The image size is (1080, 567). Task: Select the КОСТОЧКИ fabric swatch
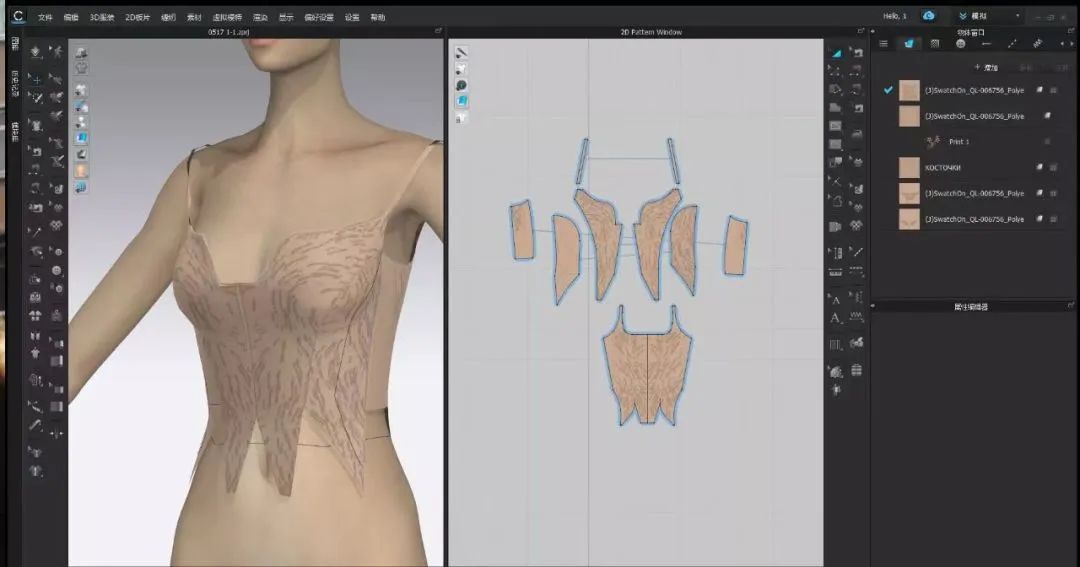coord(908,167)
